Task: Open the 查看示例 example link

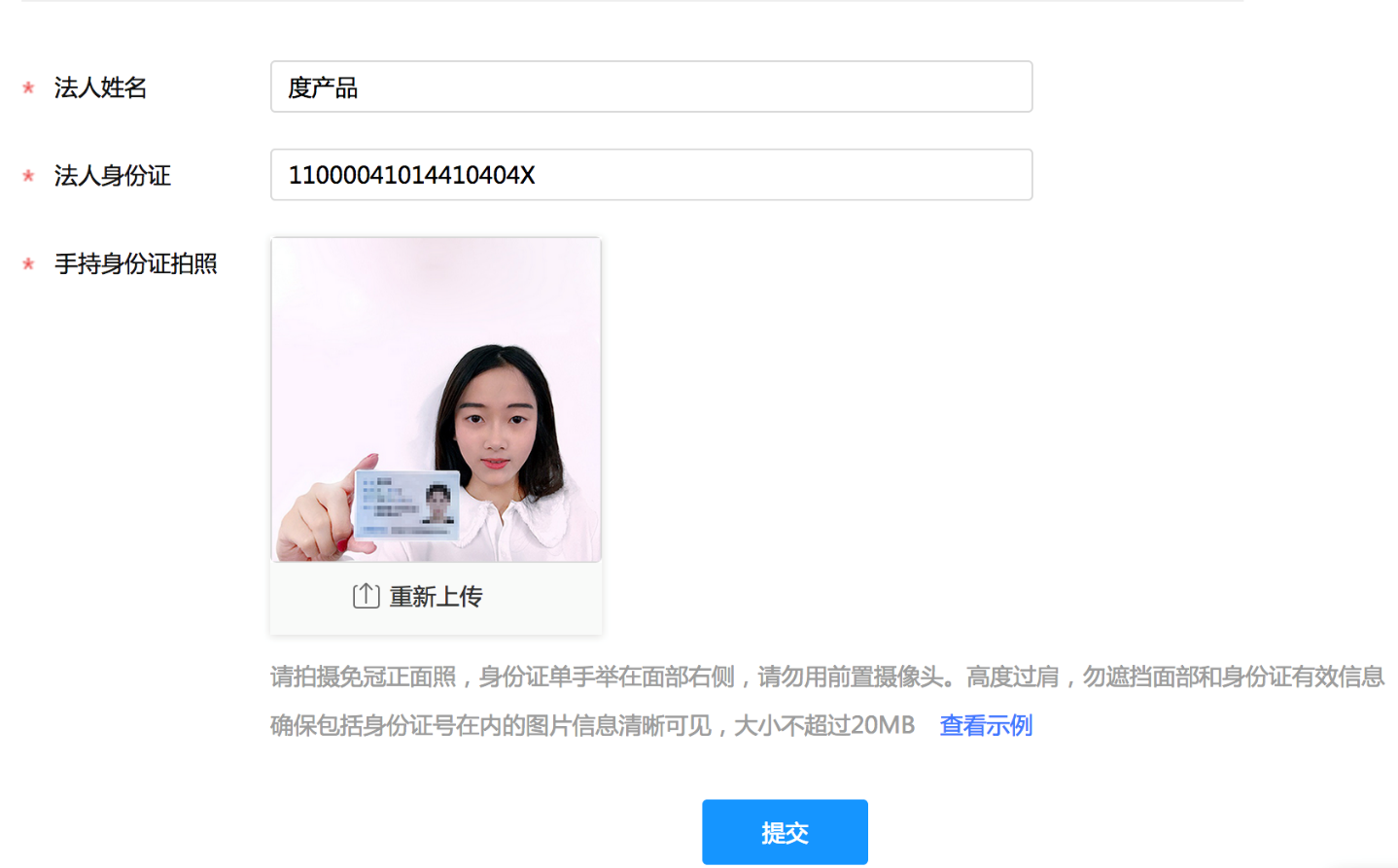Action: [x=985, y=725]
